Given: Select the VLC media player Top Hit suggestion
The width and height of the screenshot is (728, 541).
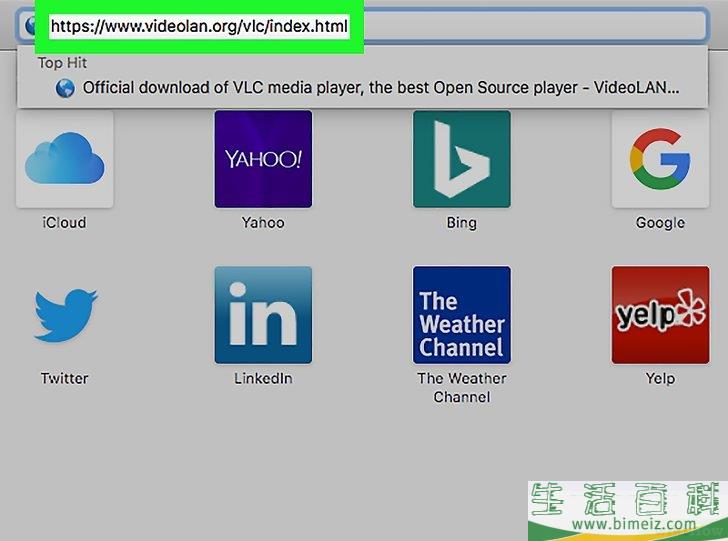Looking at the screenshot, I should (380, 88).
